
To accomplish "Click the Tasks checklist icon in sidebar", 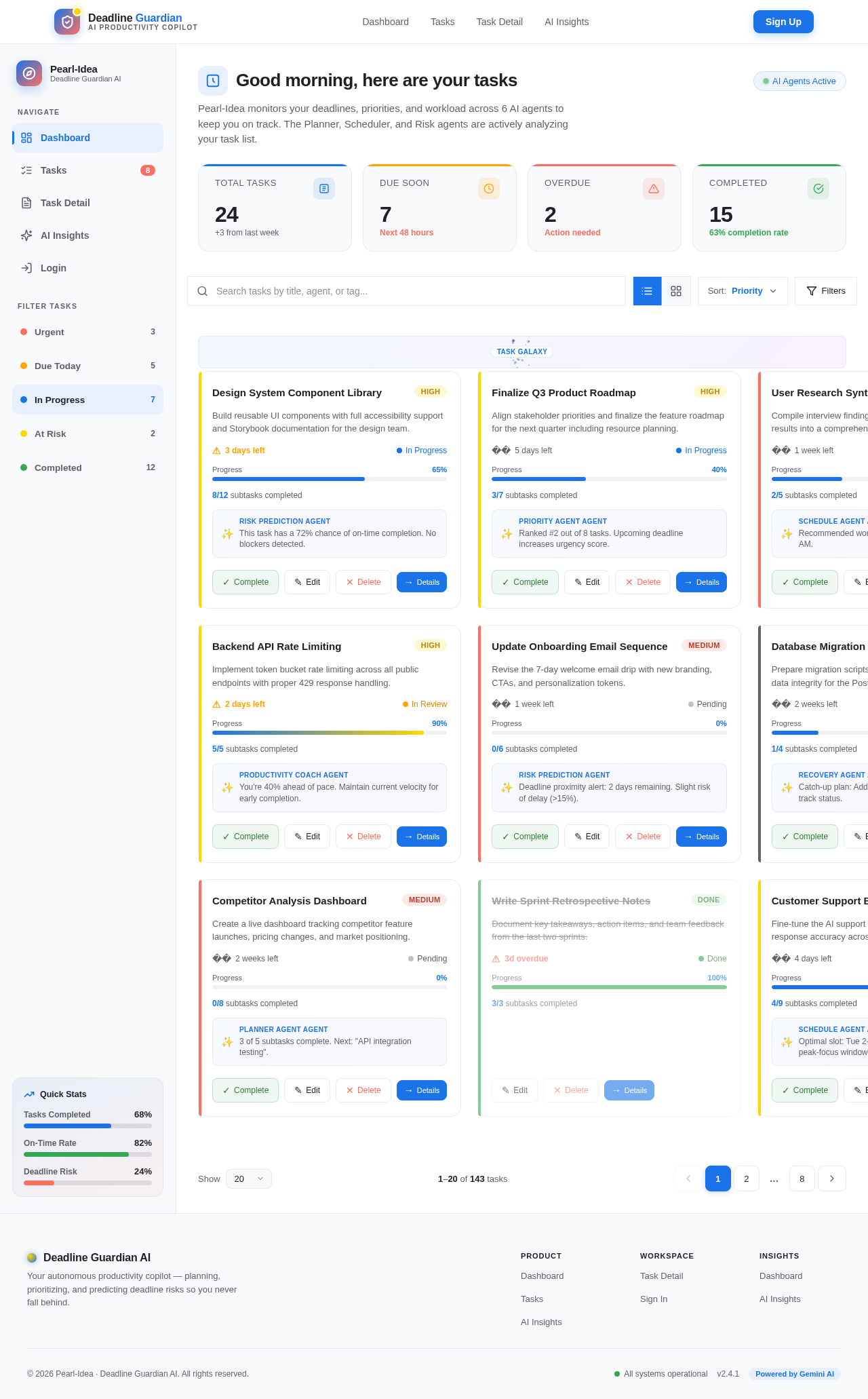I will click(x=26, y=170).
